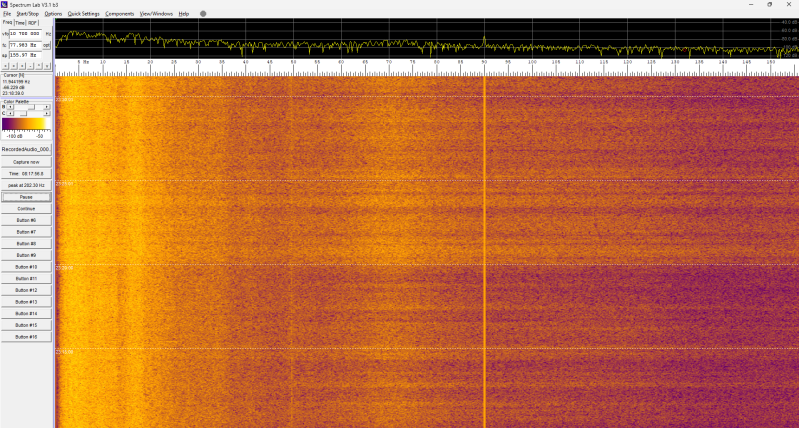Click the left arrow of contrast slider C
This screenshot has width=799, height=428.
[x=11, y=114]
